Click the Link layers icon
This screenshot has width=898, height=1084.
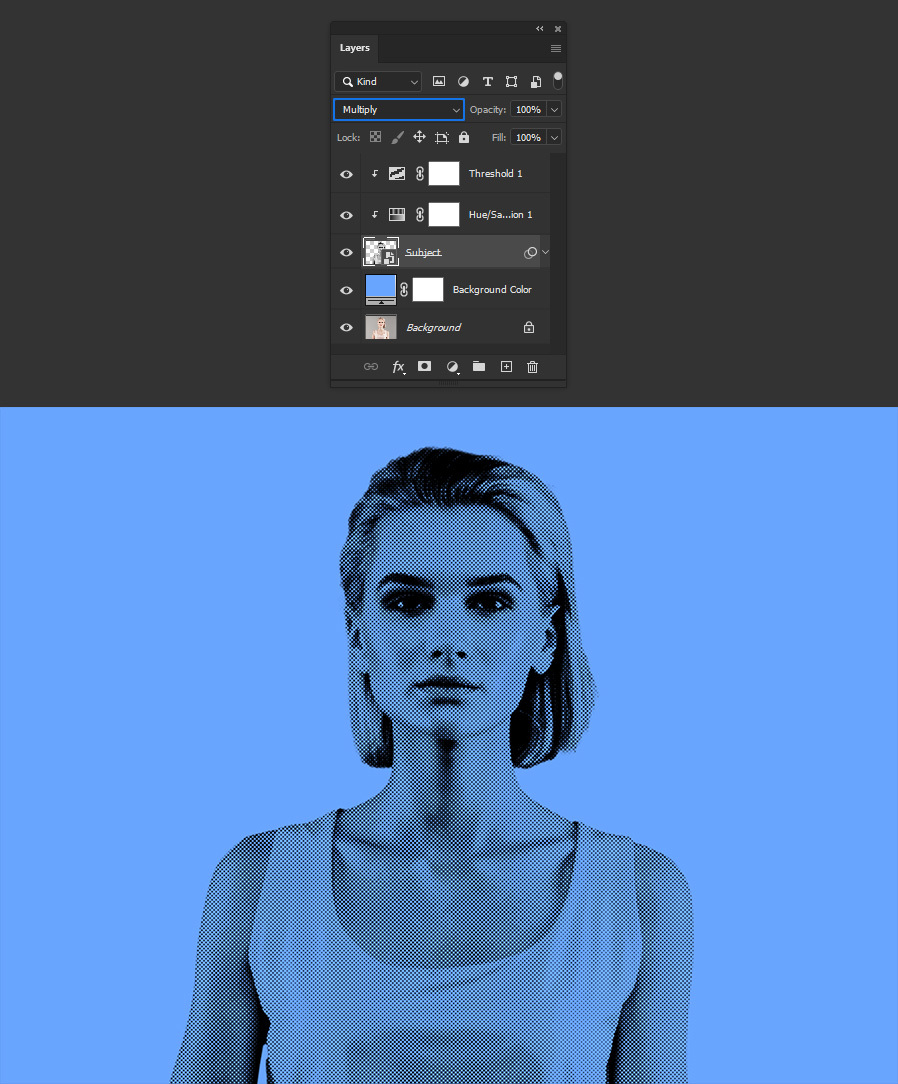point(371,366)
